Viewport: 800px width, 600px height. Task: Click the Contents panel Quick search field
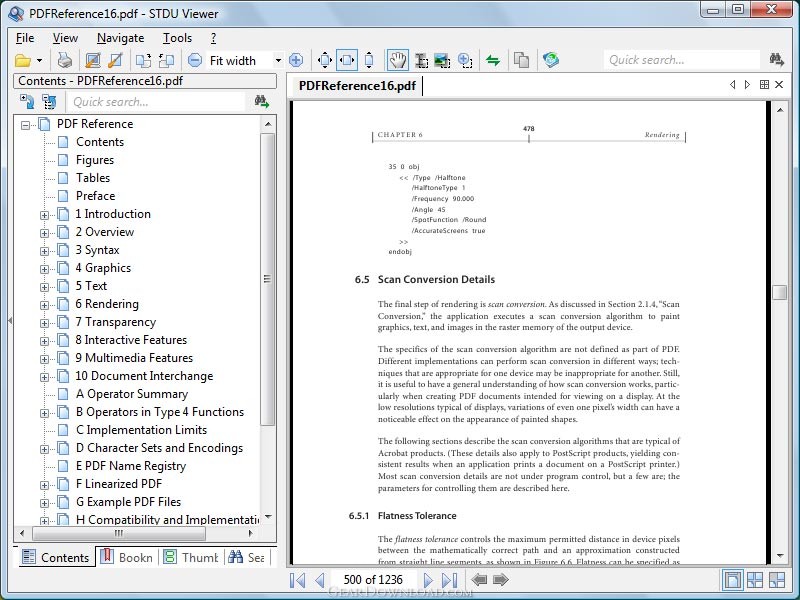pyautogui.click(x=158, y=102)
